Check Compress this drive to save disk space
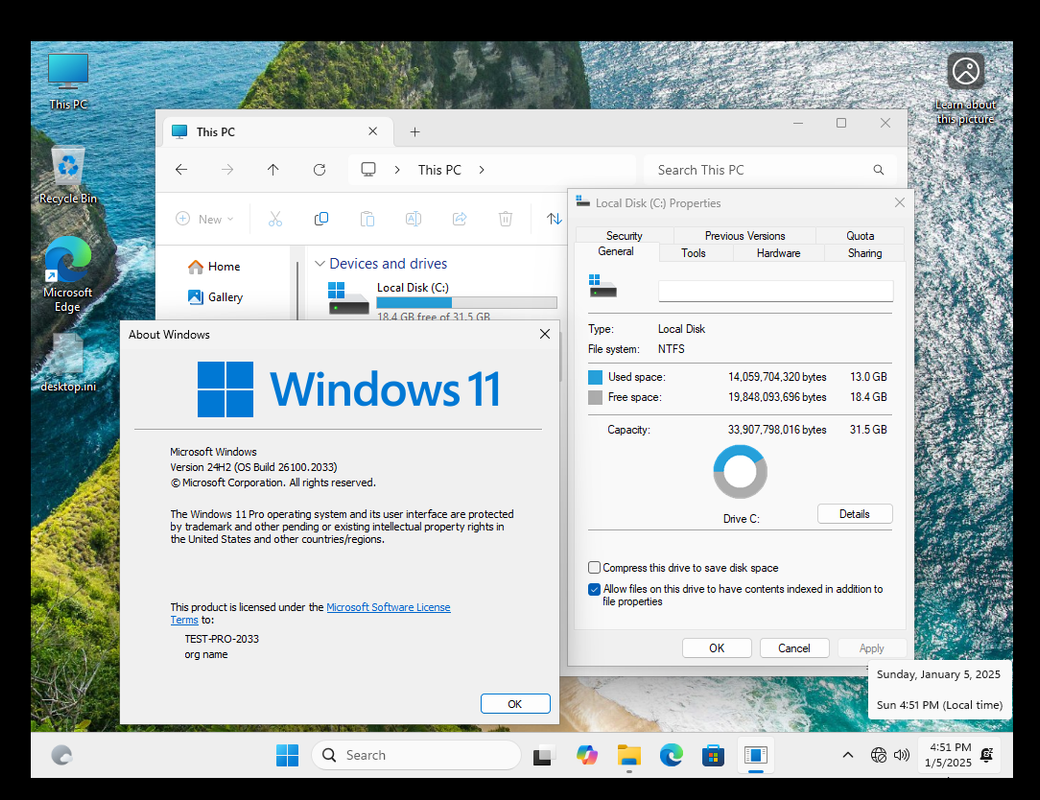Screen dimensions: 1040x800 tap(594, 568)
